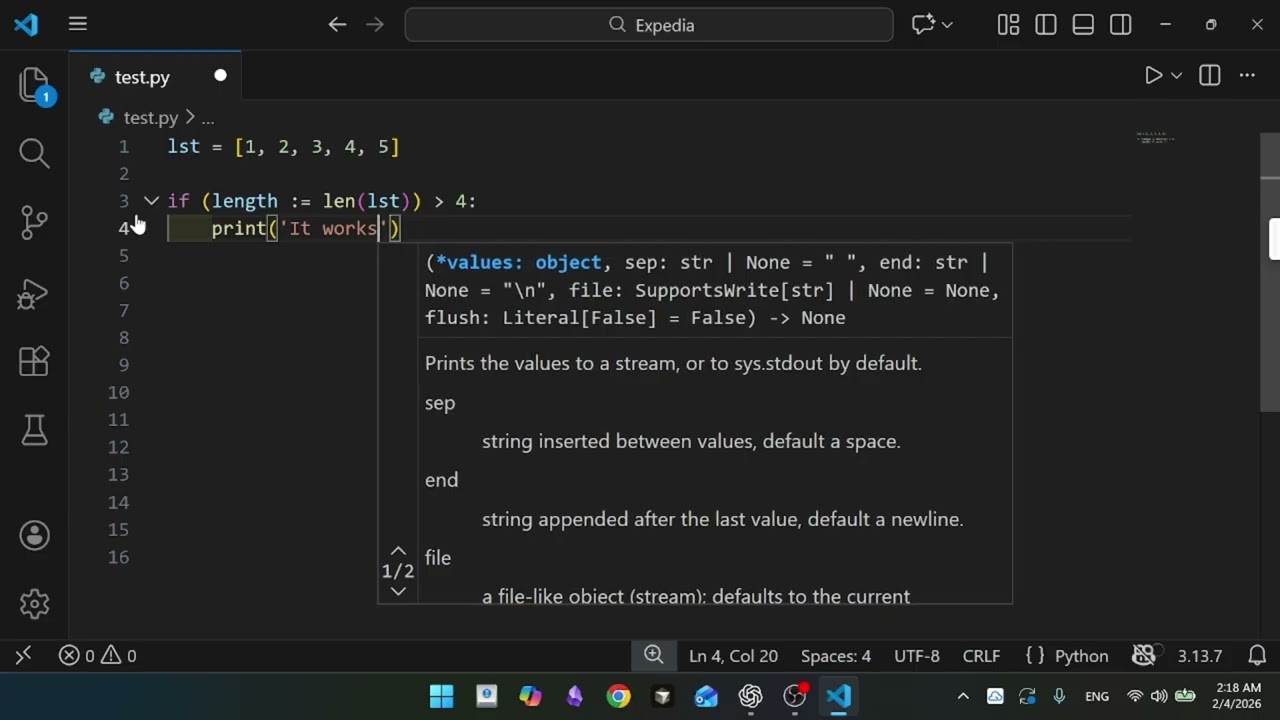Run the Python file with play button
The image size is (1280, 720).
coord(1153,76)
